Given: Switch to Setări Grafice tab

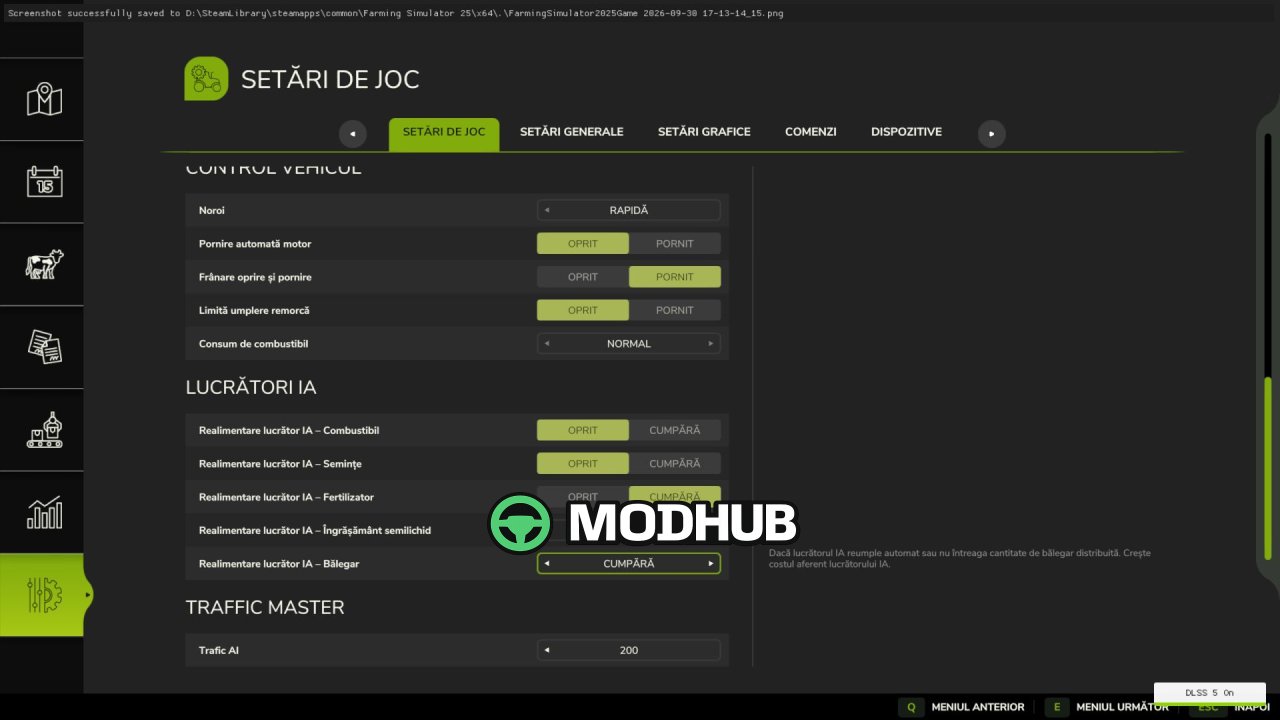Looking at the screenshot, I should coord(704,132).
